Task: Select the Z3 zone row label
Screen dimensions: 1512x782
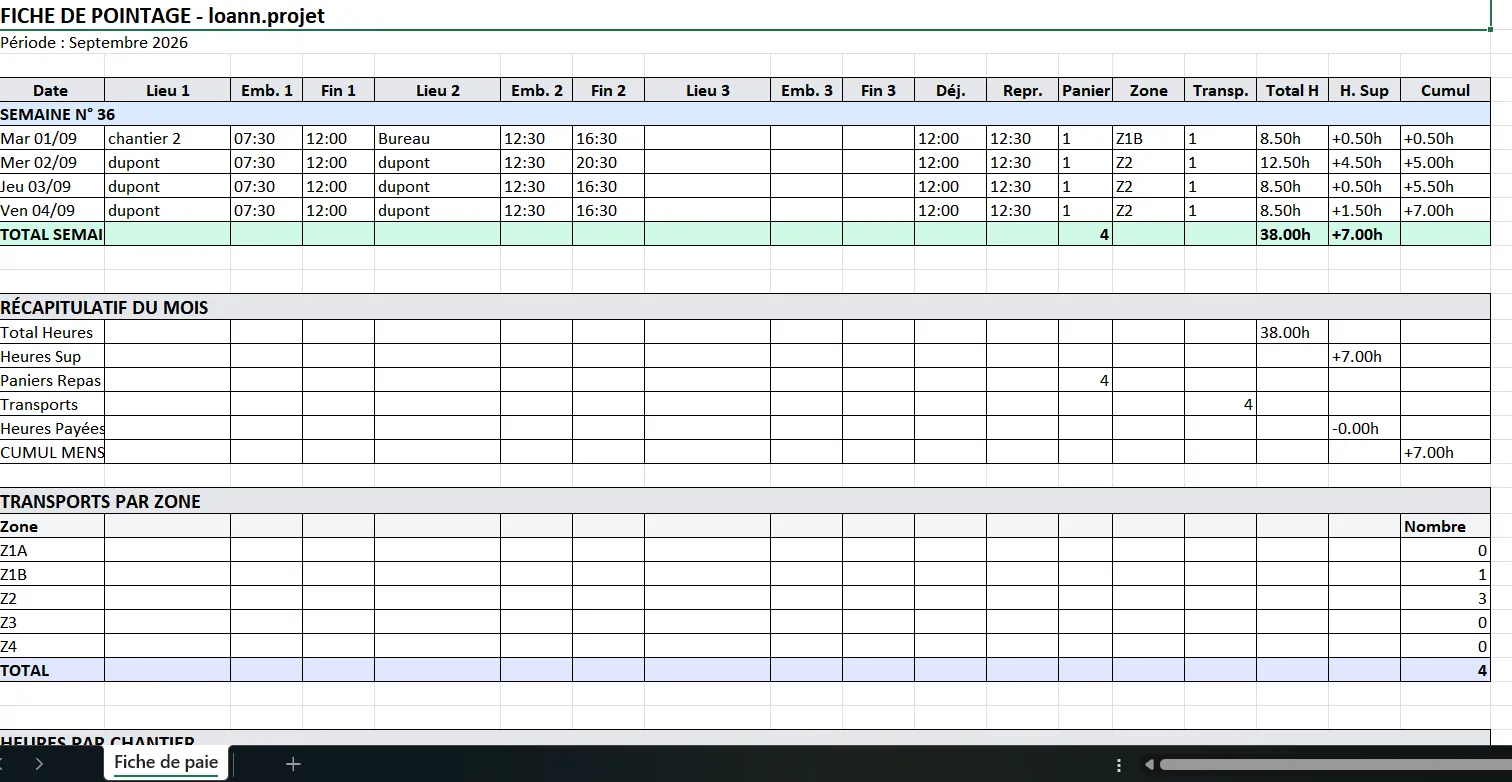Action: [x=52, y=622]
